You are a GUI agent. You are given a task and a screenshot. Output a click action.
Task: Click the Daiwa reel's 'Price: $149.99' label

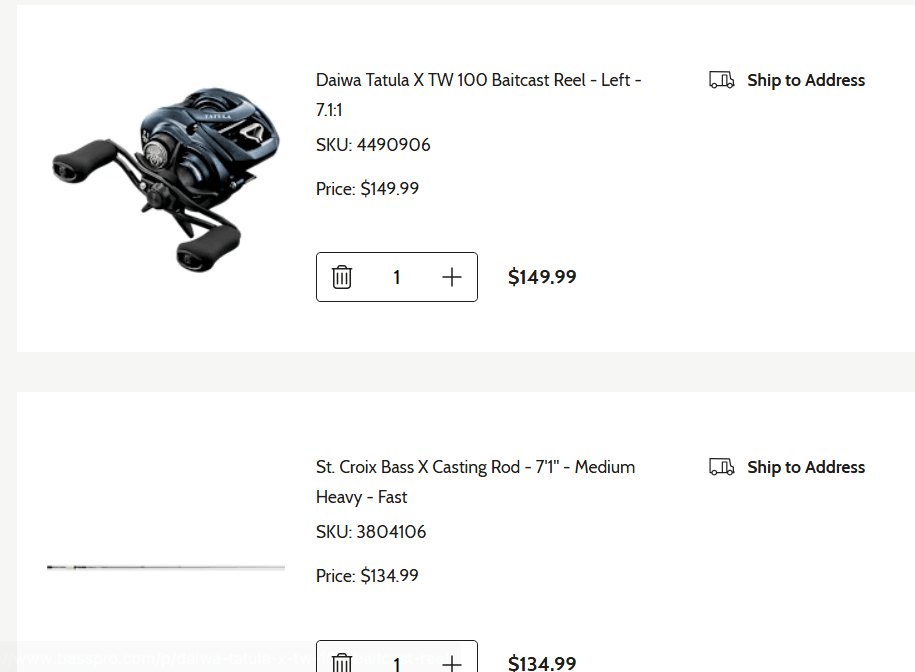click(x=367, y=189)
